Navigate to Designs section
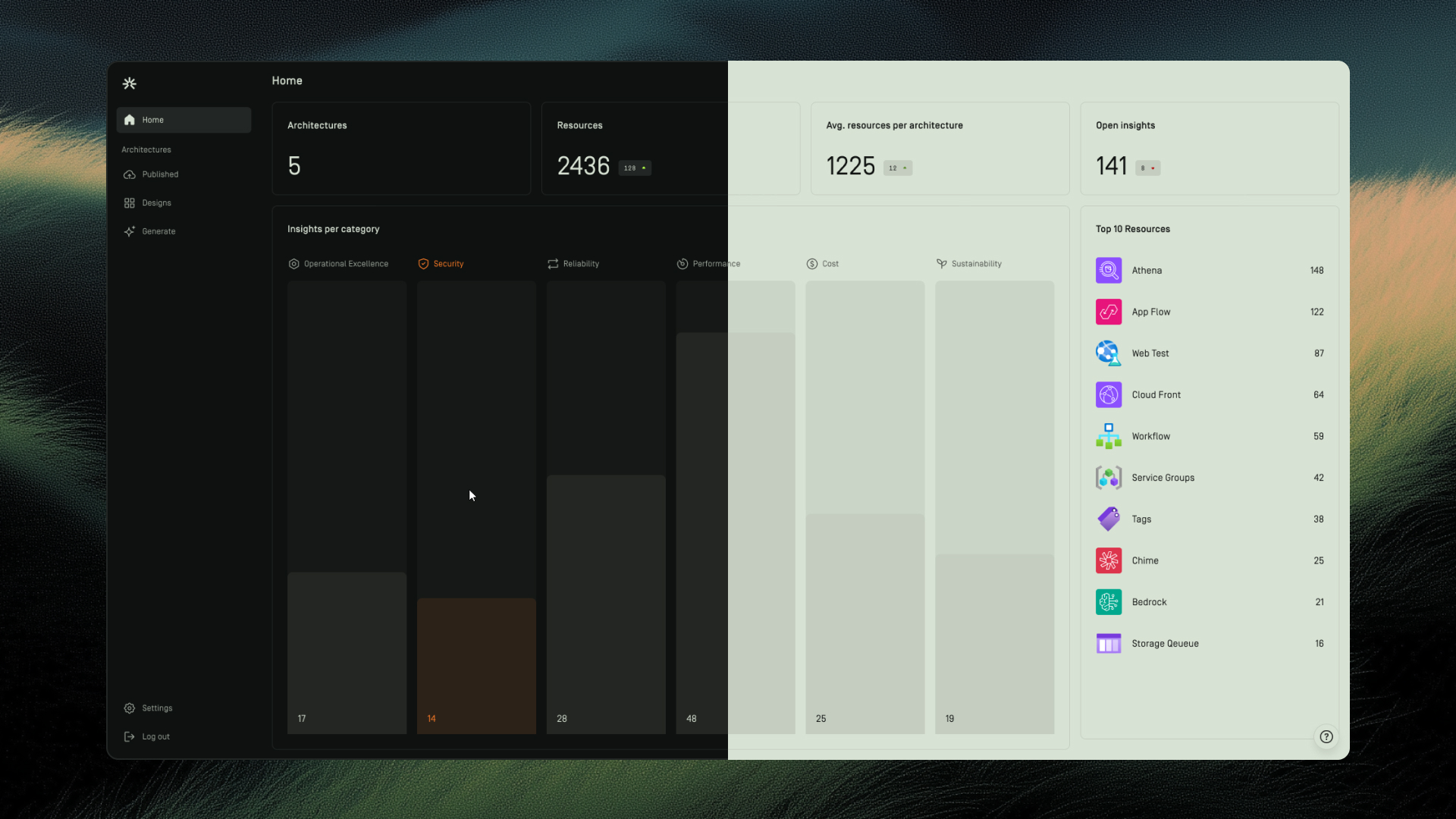This screenshot has height=819, width=1456. pyautogui.click(x=156, y=203)
